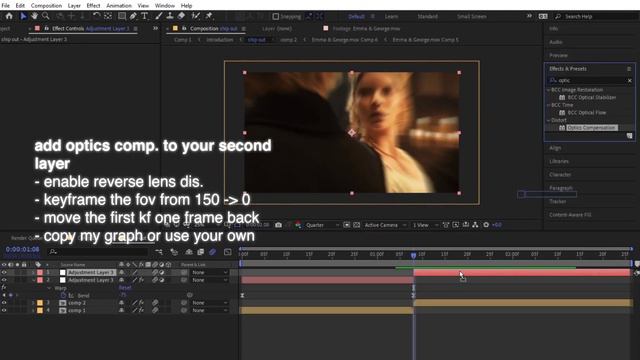Hide second Adjustment Layer 3 via eye icon
Viewport: 640px width, 360px height.
(x=4, y=280)
